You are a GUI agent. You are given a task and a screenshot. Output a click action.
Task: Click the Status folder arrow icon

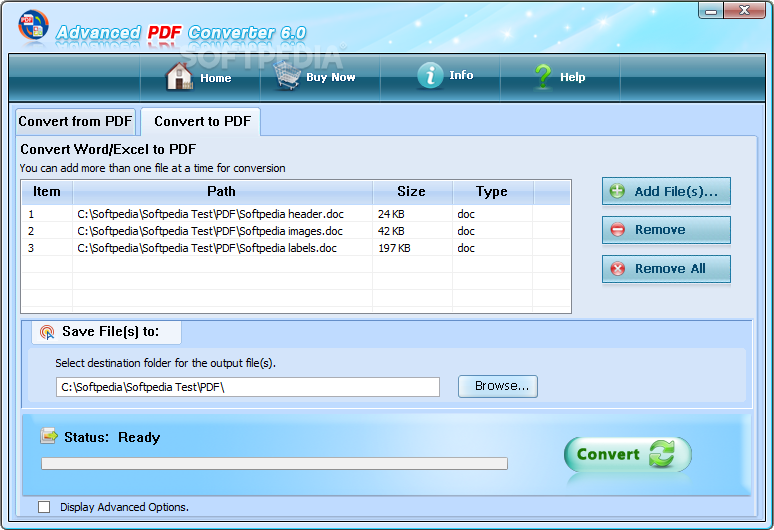48,436
